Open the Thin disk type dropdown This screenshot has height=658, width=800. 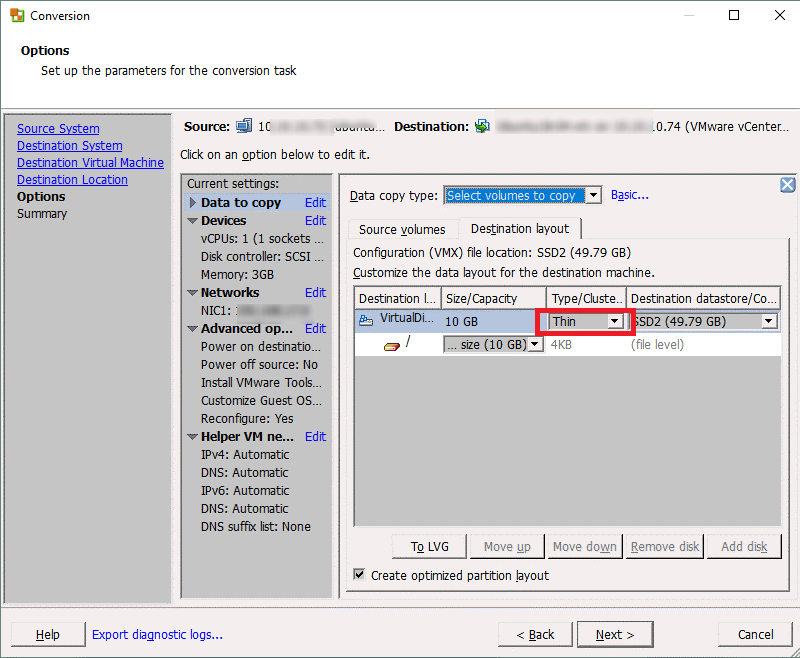click(x=614, y=321)
